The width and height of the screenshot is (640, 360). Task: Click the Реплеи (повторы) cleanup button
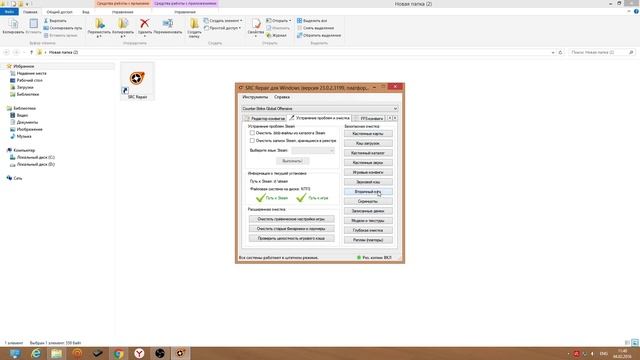click(x=368, y=240)
